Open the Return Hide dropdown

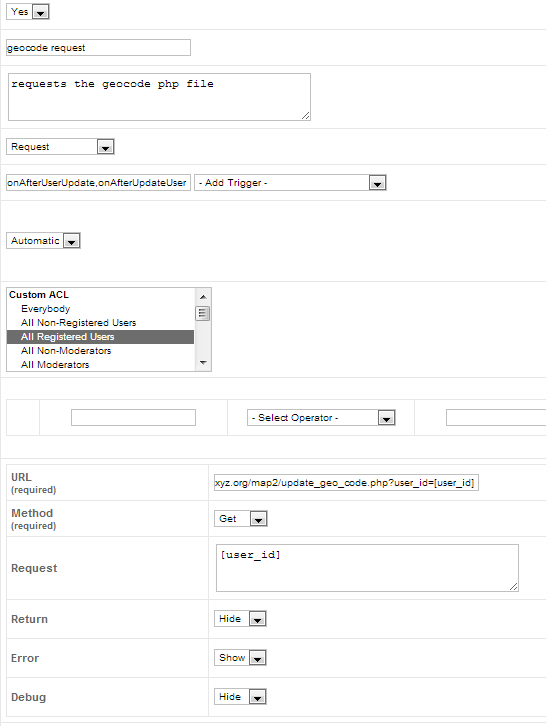click(x=240, y=619)
